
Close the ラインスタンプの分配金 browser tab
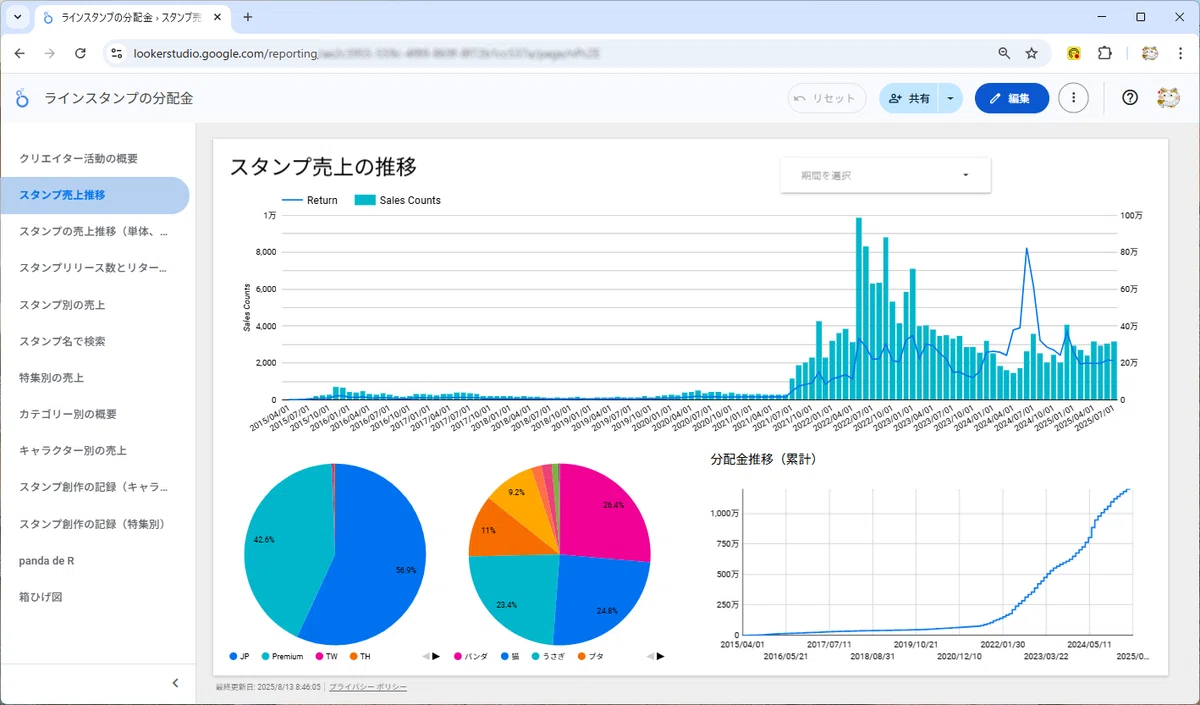click(x=219, y=17)
